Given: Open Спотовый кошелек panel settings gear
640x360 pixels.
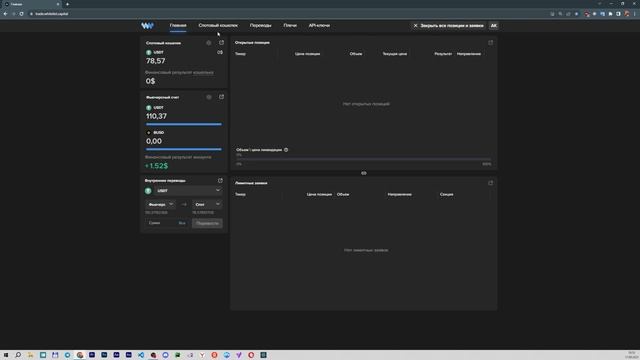Looking at the screenshot, I should click(209, 43).
